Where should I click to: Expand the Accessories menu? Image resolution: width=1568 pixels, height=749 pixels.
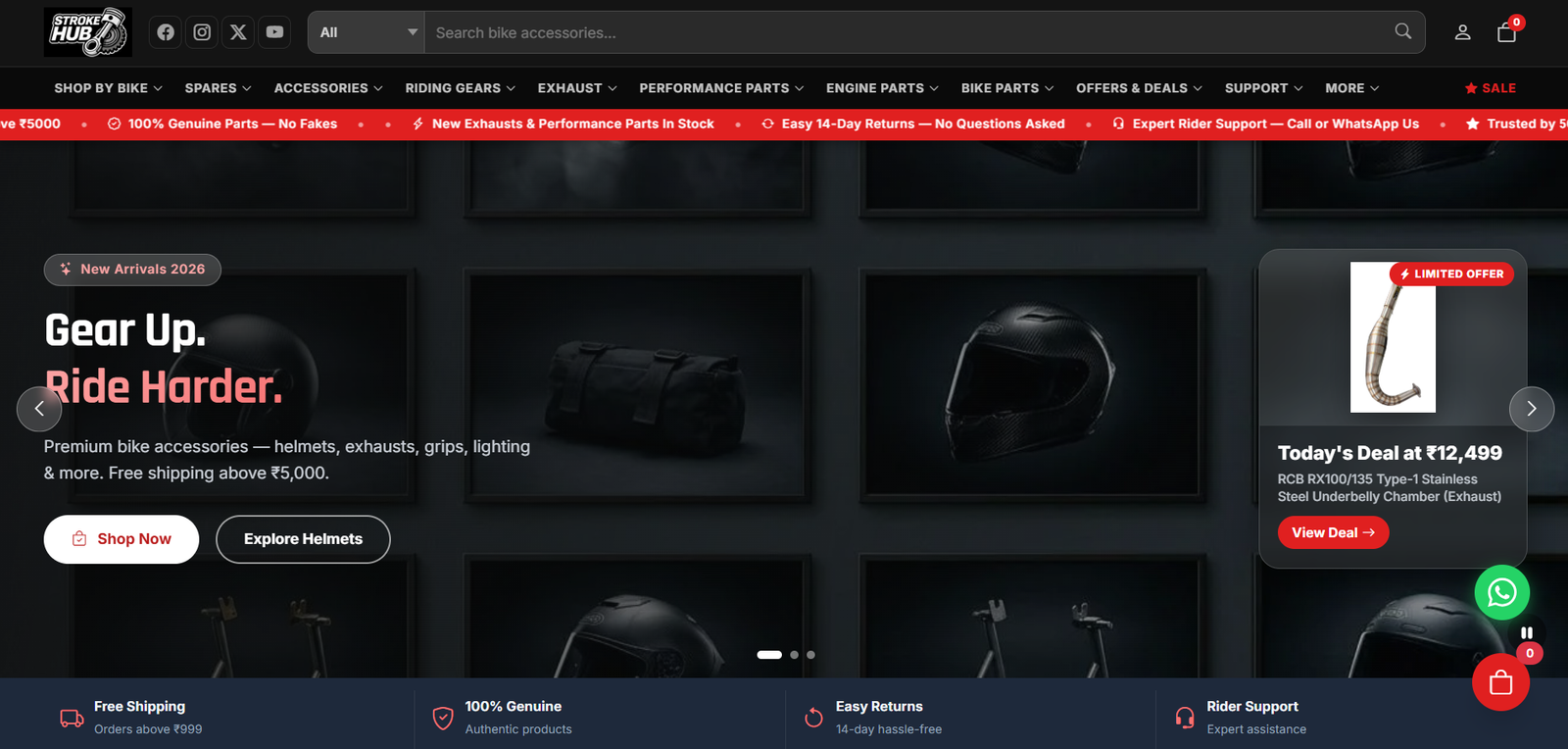click(x=328, y=88)
